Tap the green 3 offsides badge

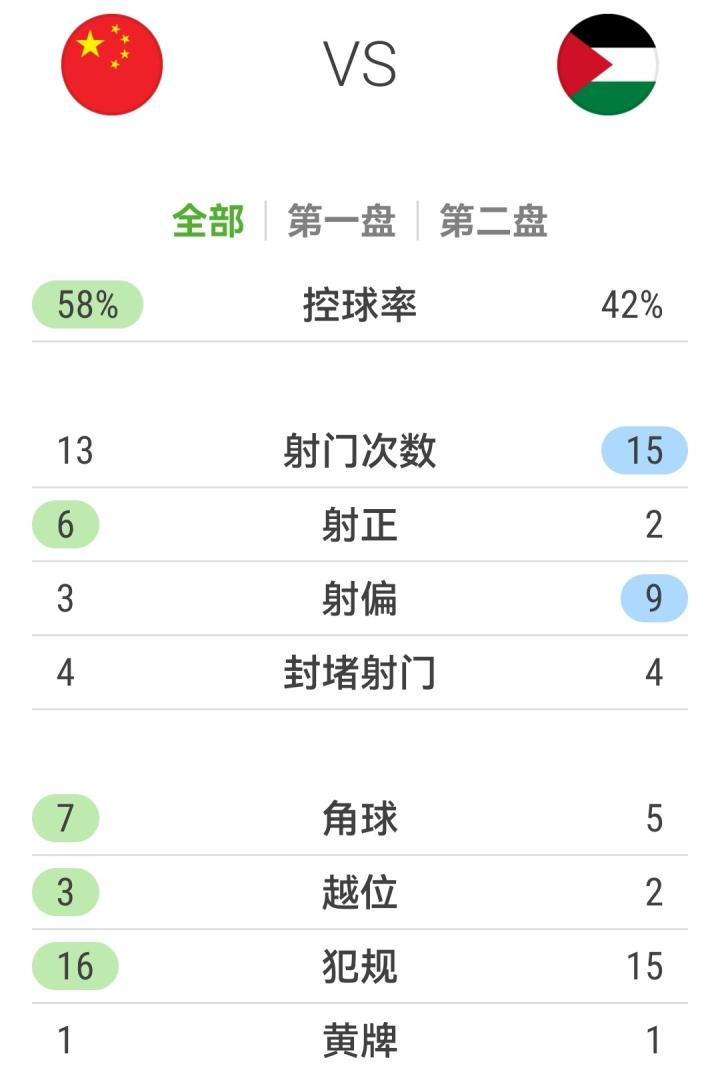click(x=66, y=892)
